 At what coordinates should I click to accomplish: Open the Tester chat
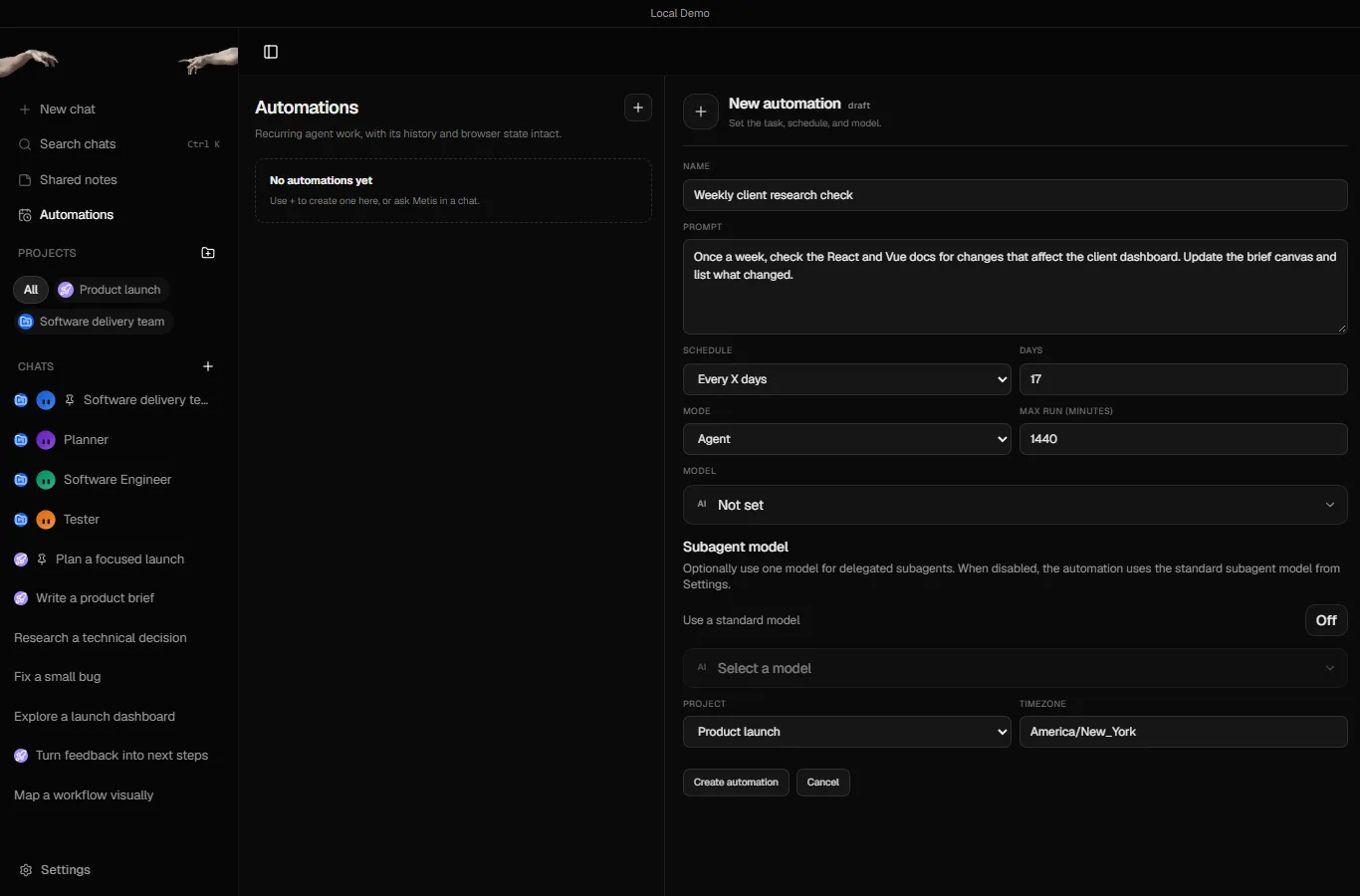pos(117,520)
